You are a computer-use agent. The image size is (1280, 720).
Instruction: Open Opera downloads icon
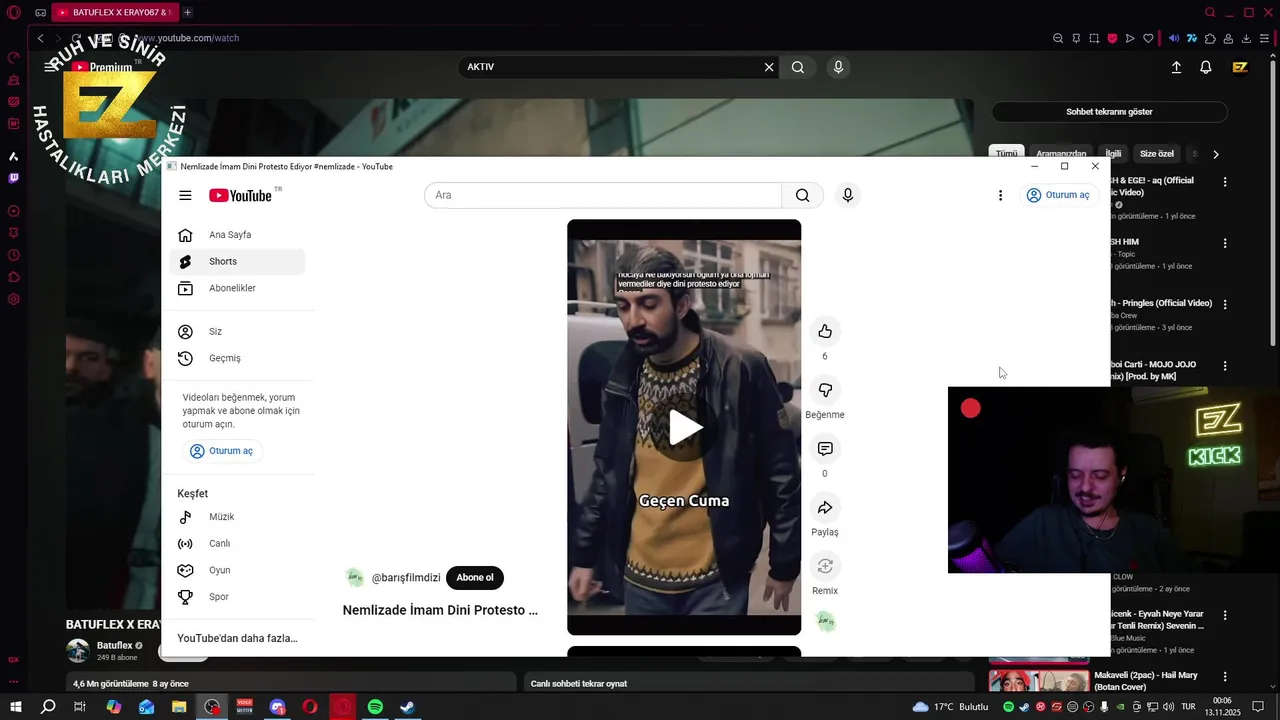[x=1246, y=38]
